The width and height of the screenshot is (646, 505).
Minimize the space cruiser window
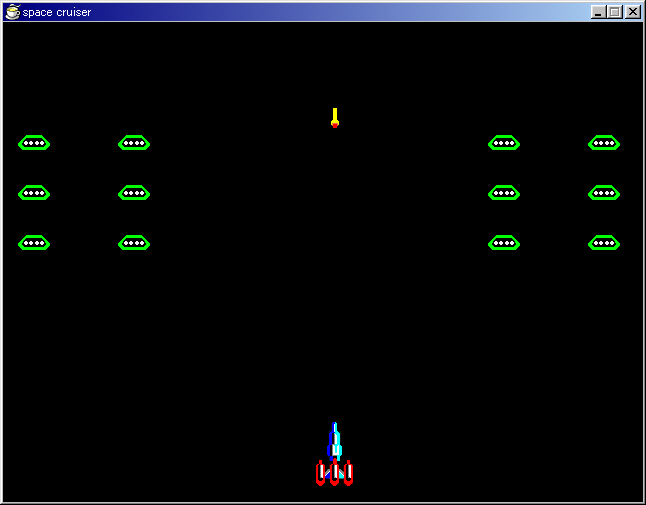click(599, 12)
